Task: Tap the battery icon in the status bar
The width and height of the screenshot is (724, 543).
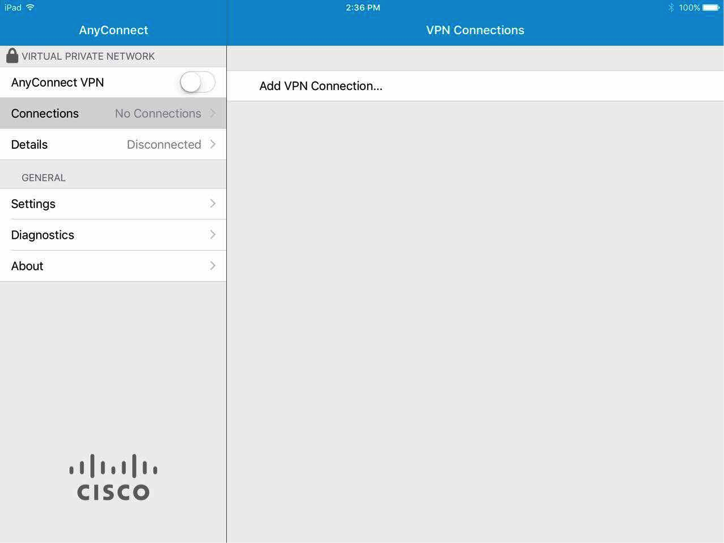Action: tap(711, 7)
